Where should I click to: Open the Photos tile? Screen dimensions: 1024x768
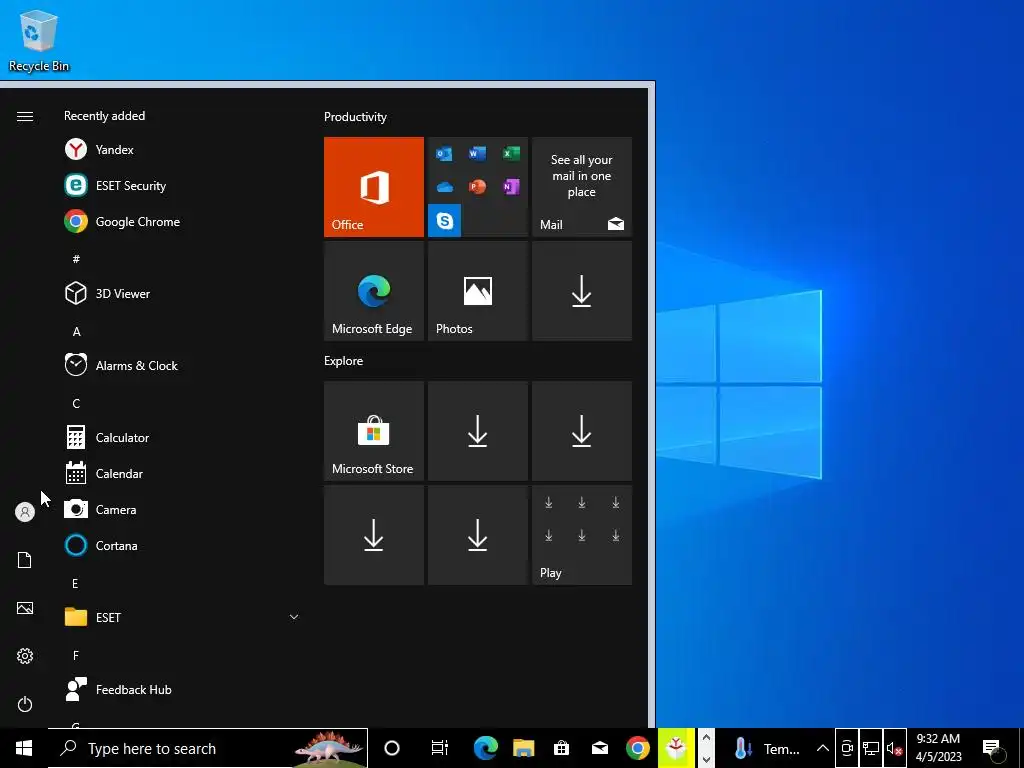(477, 291)
